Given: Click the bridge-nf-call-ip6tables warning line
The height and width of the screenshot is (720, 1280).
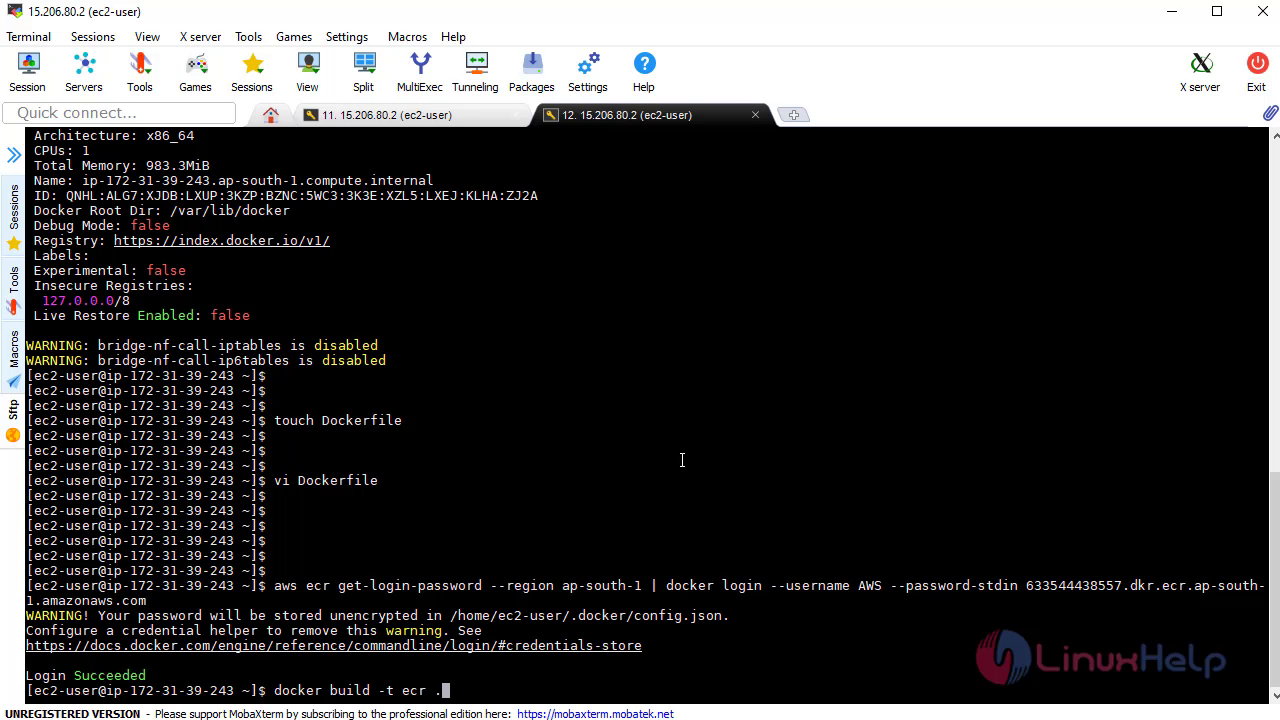Looking at the screenshot, I should [x=205, y=361].
